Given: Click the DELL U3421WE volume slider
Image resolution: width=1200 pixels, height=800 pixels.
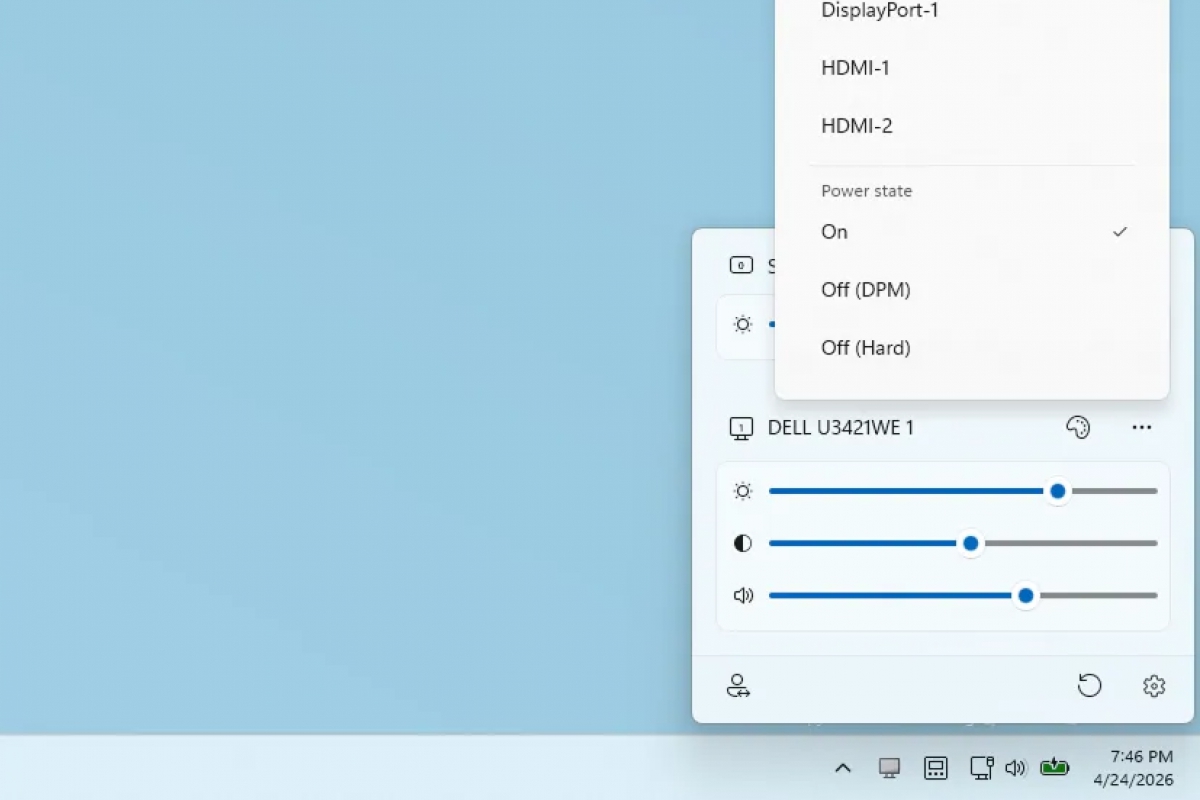Looking at the screenshot, I should click(963, 595).
